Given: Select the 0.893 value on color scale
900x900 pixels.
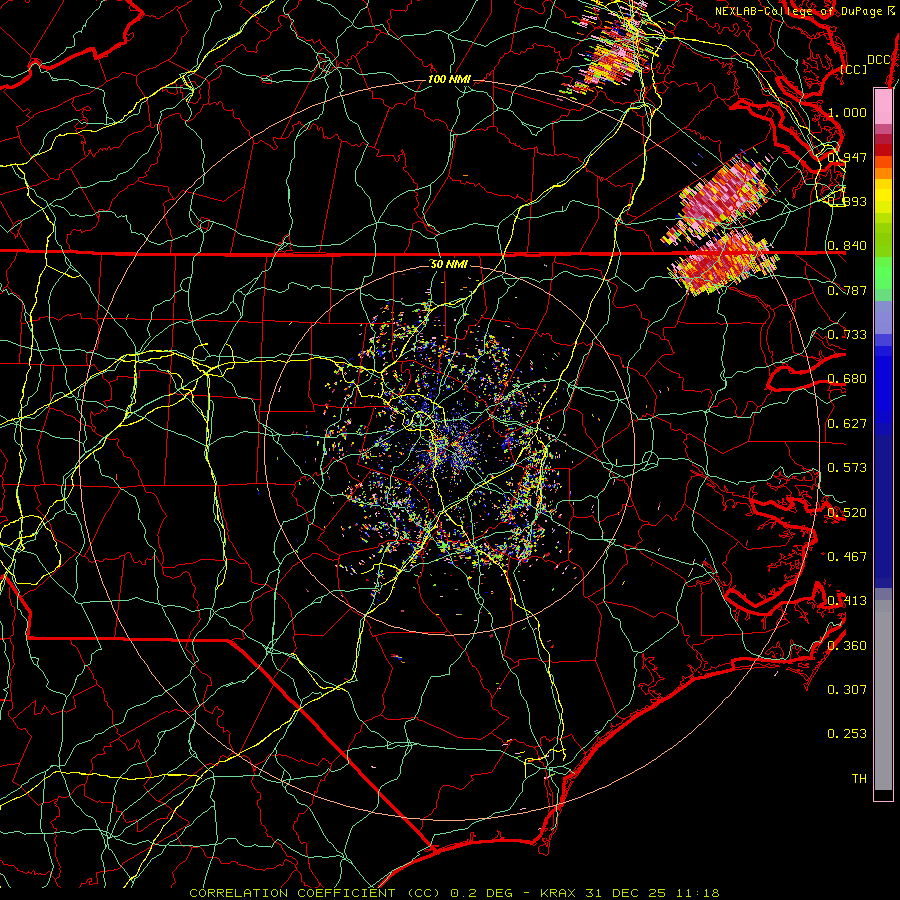Looking at the screenshot, I should [847, 201].
